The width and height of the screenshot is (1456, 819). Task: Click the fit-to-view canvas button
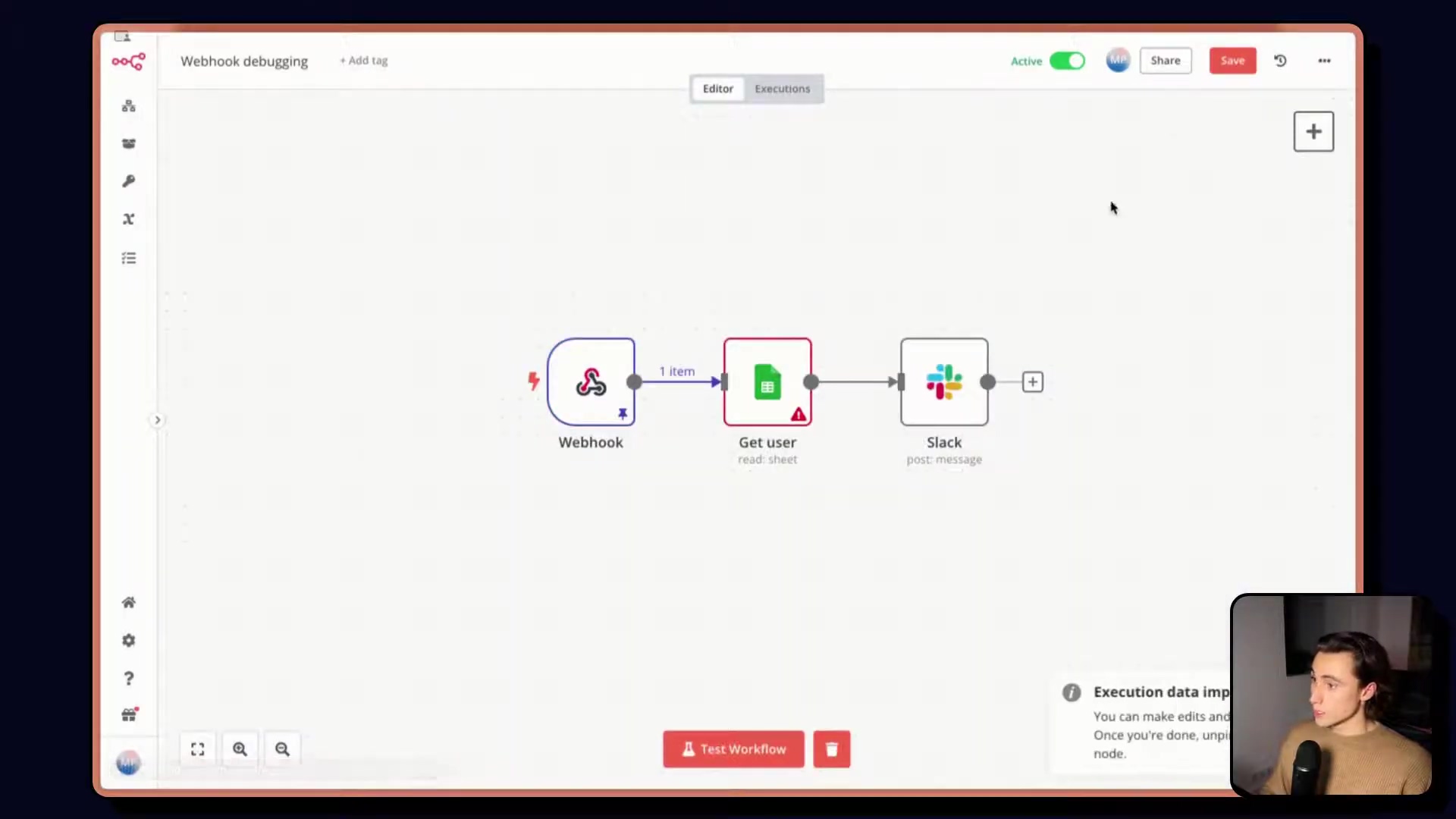click(x=198, y=749)
